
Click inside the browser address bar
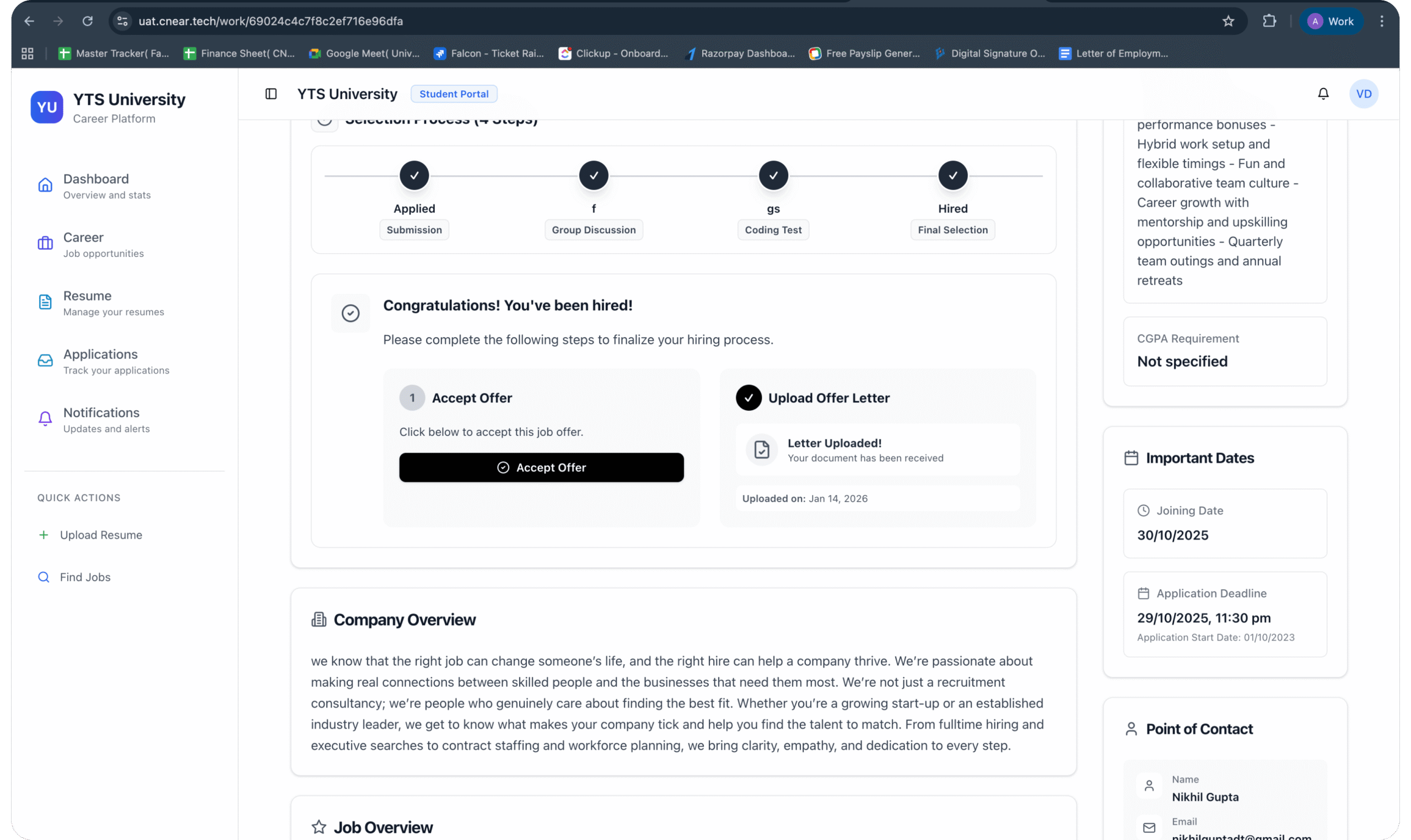[x=396, y=21]
